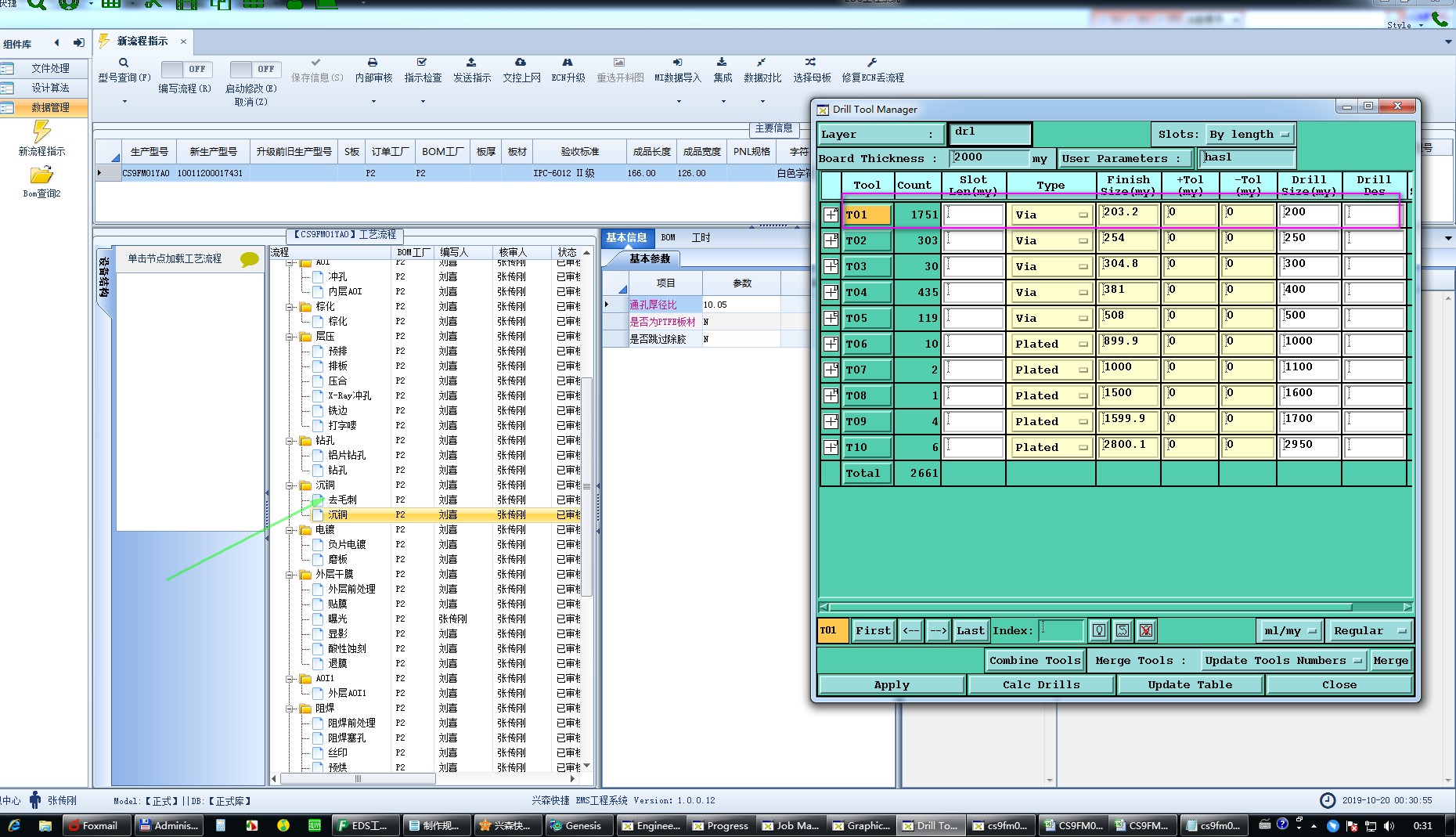The width and height of the screenshot is (1456, 837).
Task: Click ECN升级 icon
Action: 568,62
